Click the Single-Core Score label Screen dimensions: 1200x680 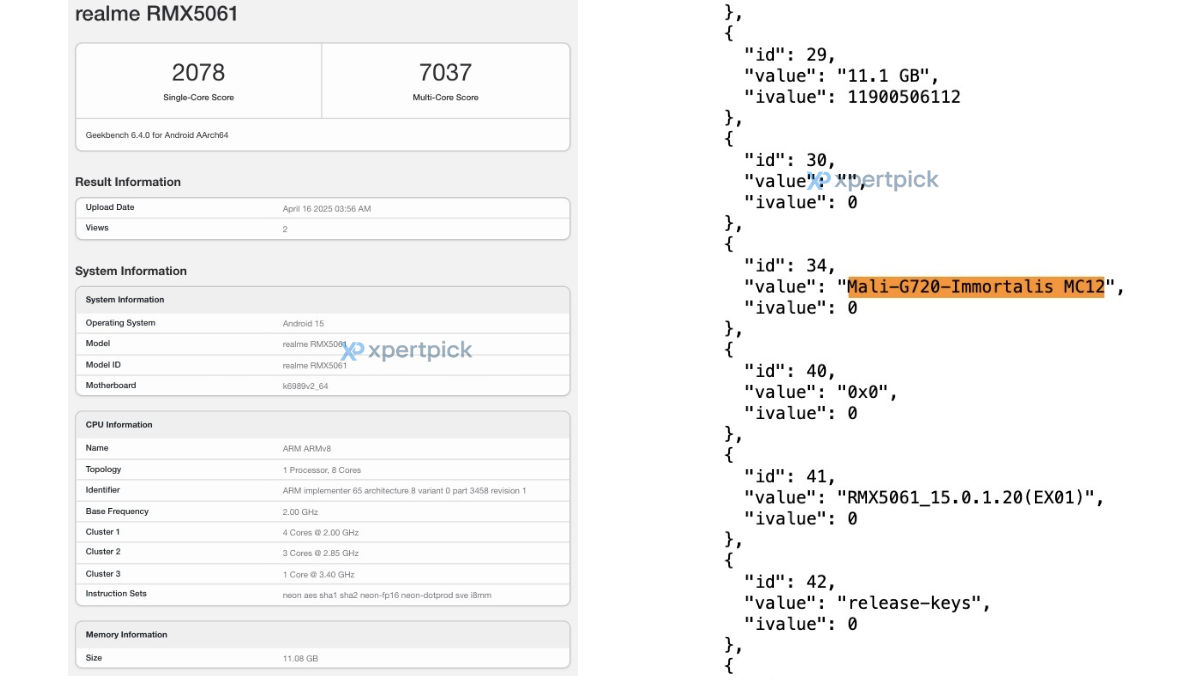[x=198, y=97]
